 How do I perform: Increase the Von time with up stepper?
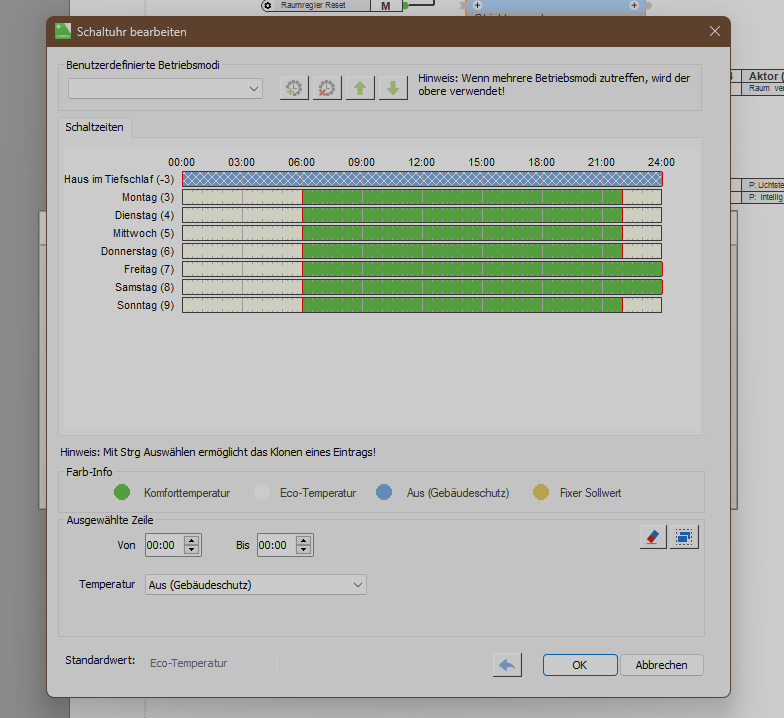point(192,540)
